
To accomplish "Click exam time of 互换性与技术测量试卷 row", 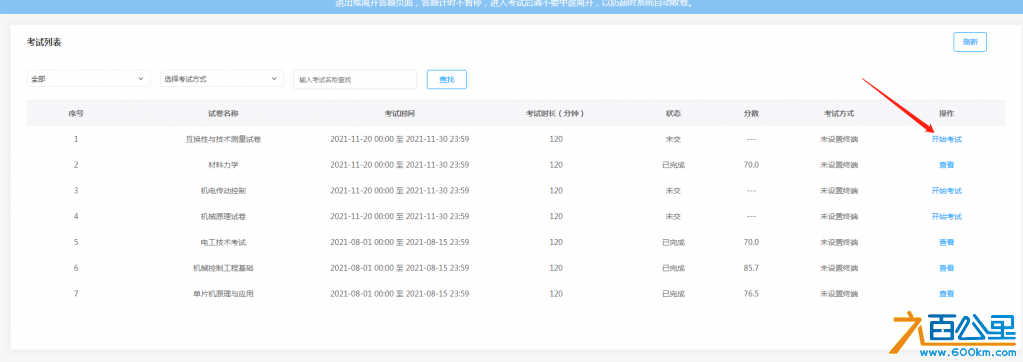I will (399, 139).
